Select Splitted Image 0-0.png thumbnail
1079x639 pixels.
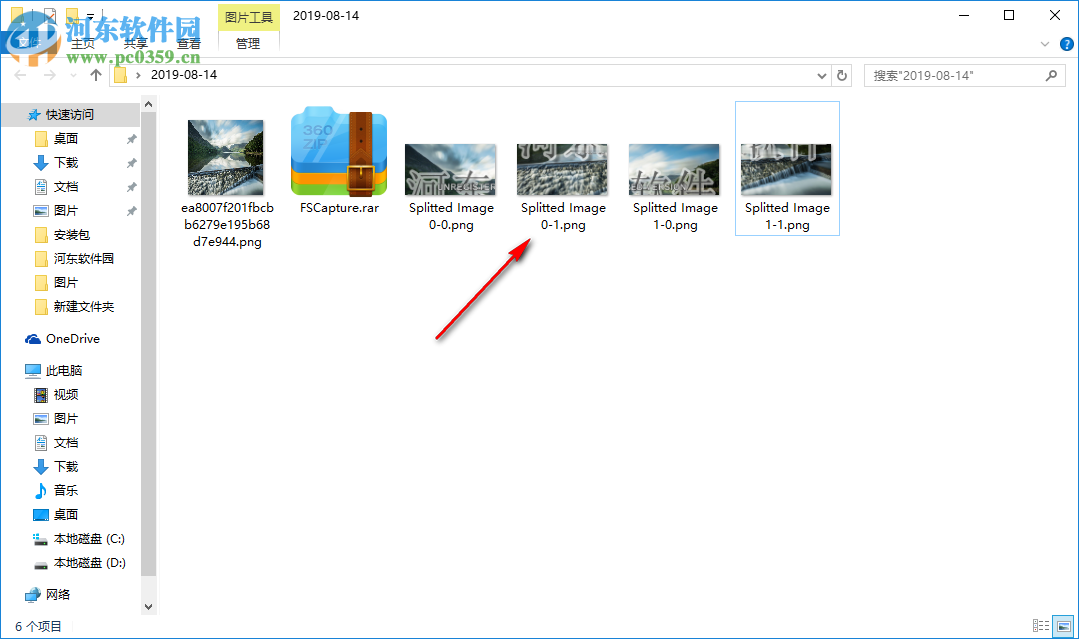pos(451,170)
